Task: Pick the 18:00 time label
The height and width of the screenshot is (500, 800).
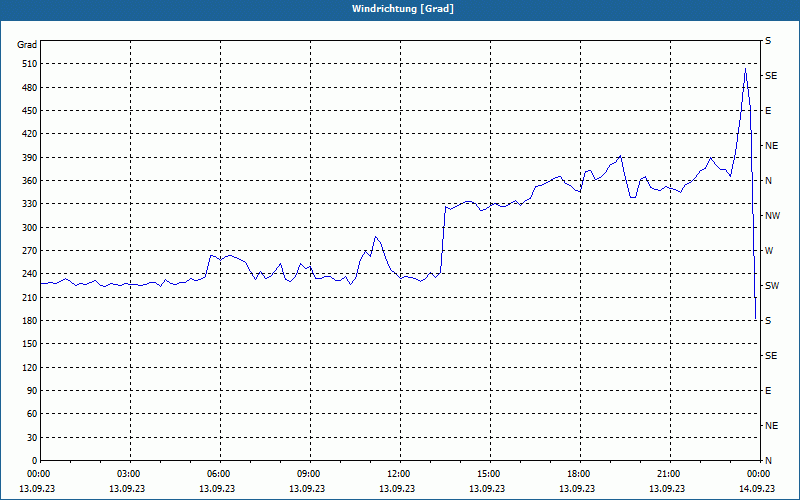Action: click(578, 474)
